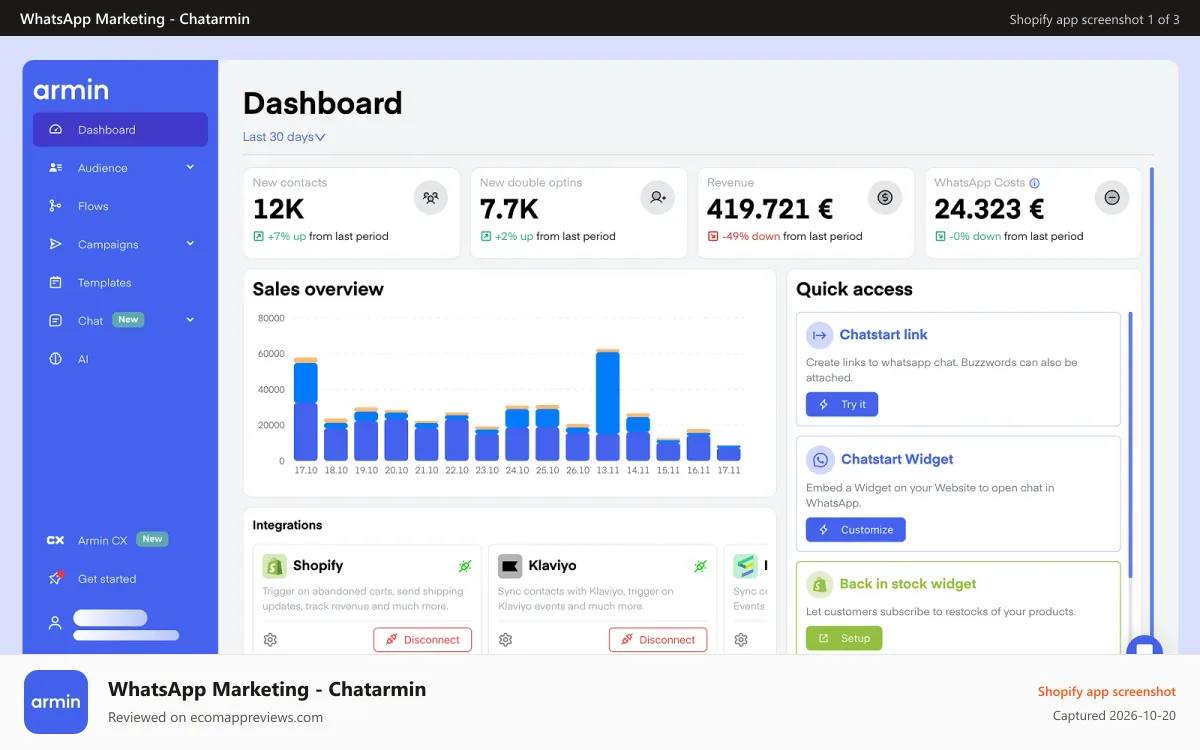This screenshot has height=750, width=1200.
Task: Click the main dashboard vertical scrollbar
Action: click(x=1151, y=410)
